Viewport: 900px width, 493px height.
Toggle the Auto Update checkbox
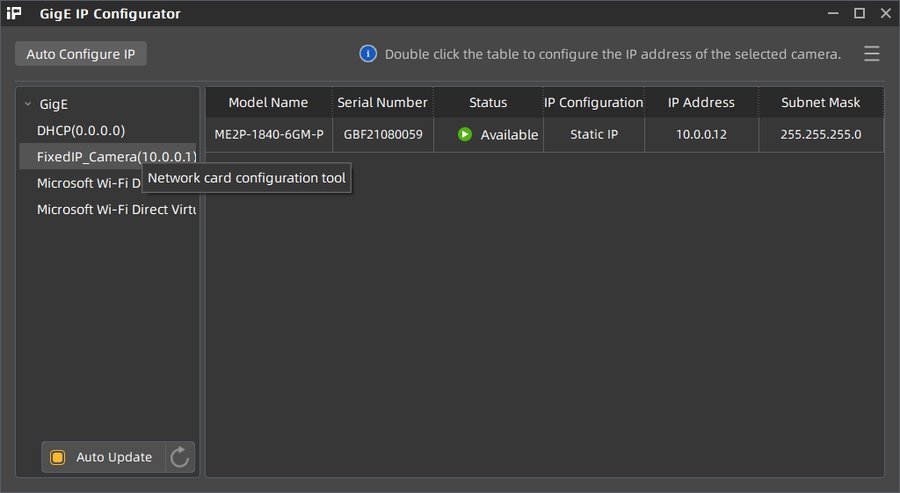(58, 457)
